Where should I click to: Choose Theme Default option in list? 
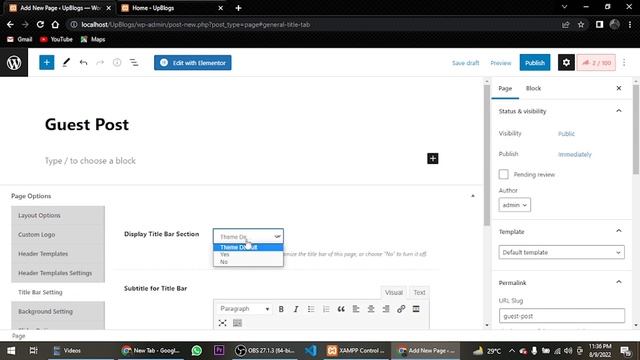point(248,247)
